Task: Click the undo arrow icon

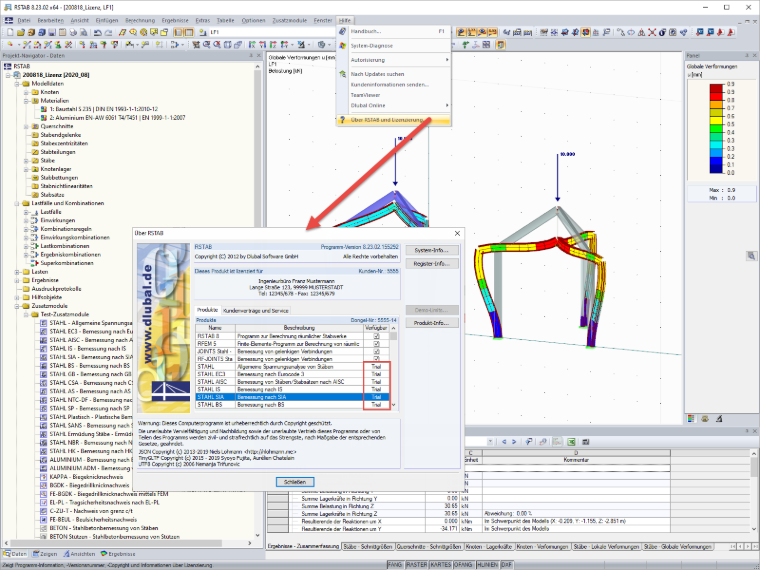Action: (98, 32)
